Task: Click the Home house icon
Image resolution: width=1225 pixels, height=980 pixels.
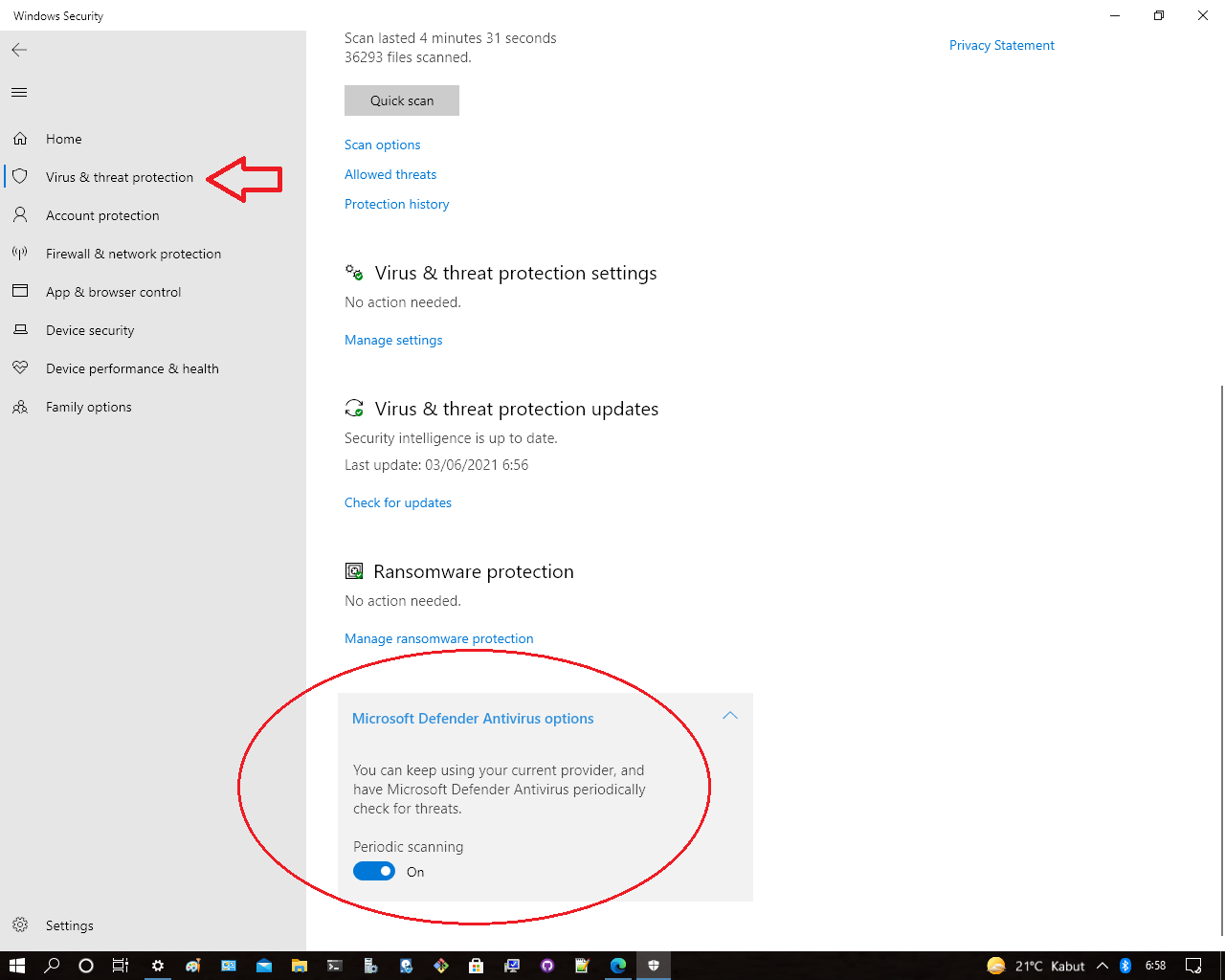Action: tap(20, 139)
